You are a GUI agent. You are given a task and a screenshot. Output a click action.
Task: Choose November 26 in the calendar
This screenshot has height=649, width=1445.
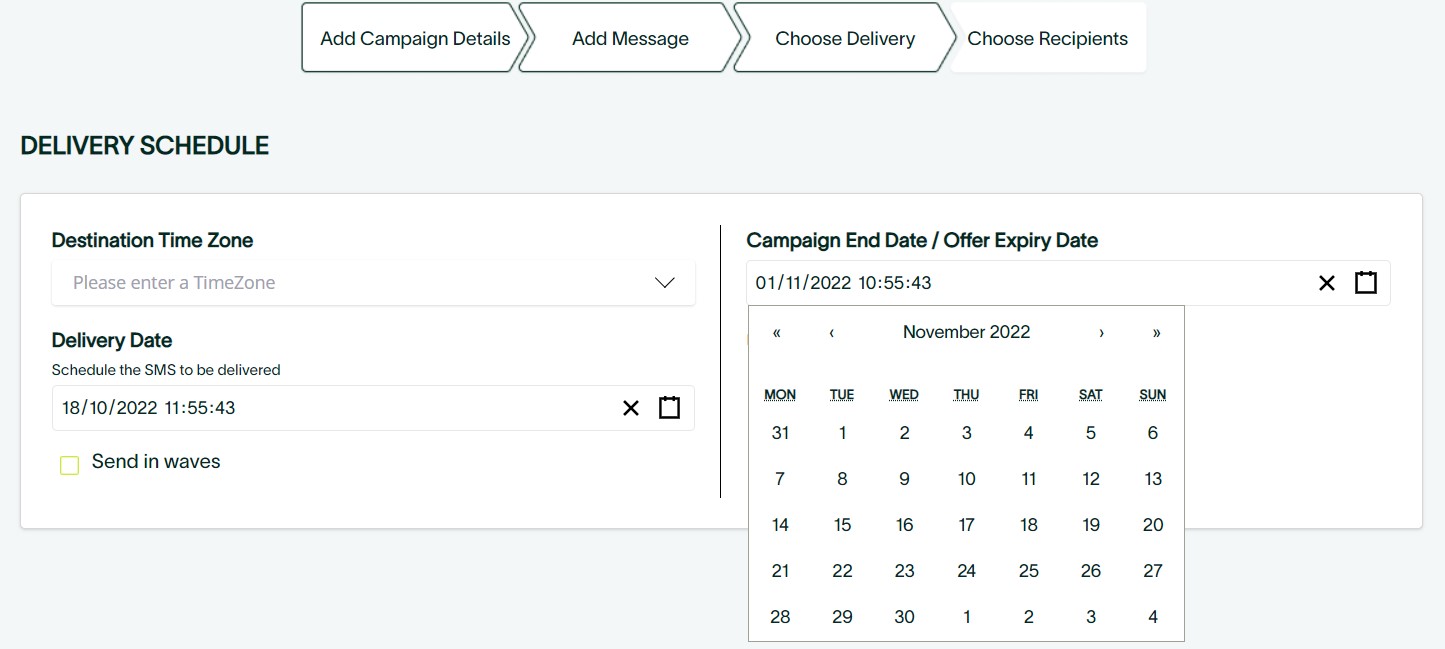1091,571
